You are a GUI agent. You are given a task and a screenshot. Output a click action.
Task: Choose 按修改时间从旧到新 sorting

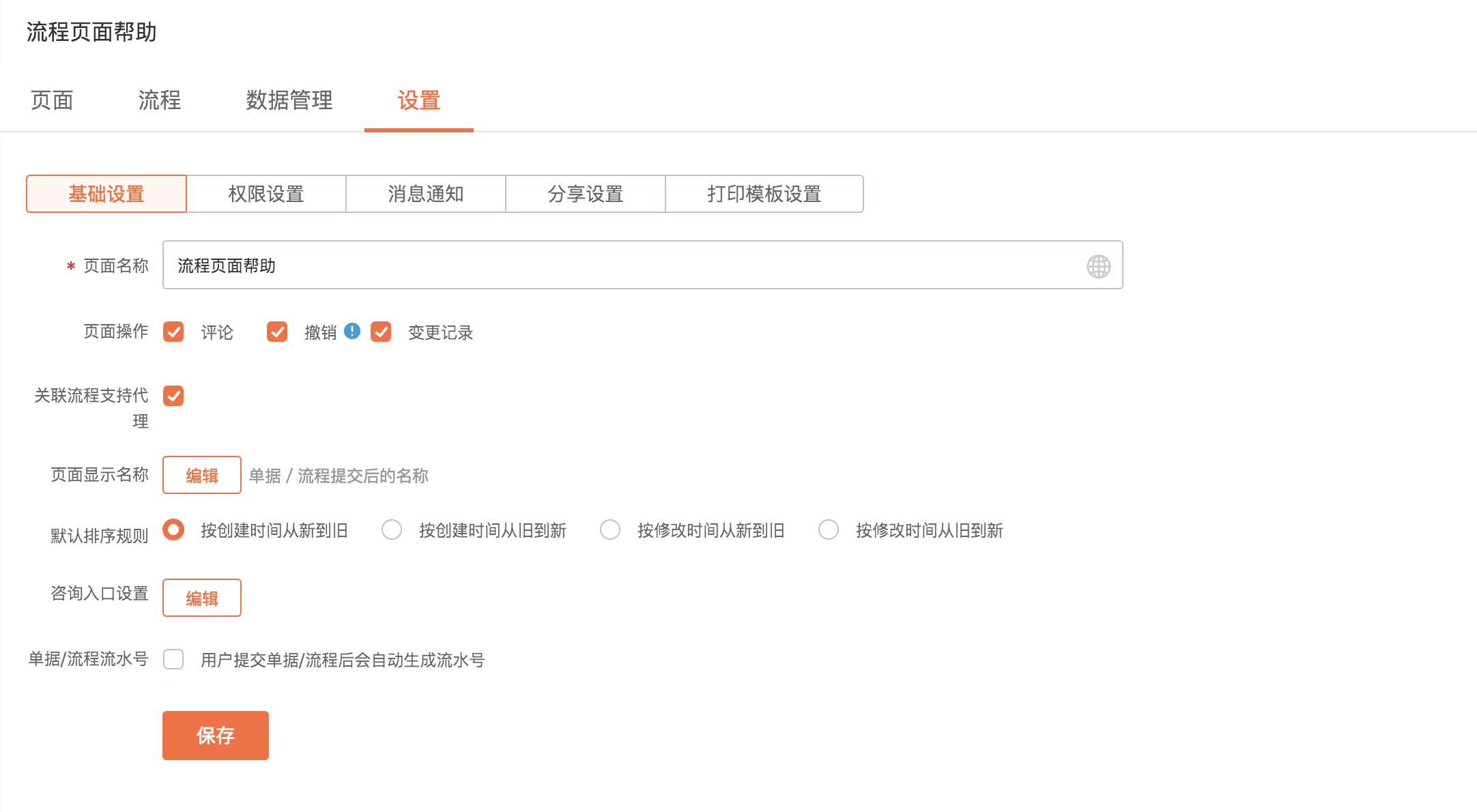[829, 530]
